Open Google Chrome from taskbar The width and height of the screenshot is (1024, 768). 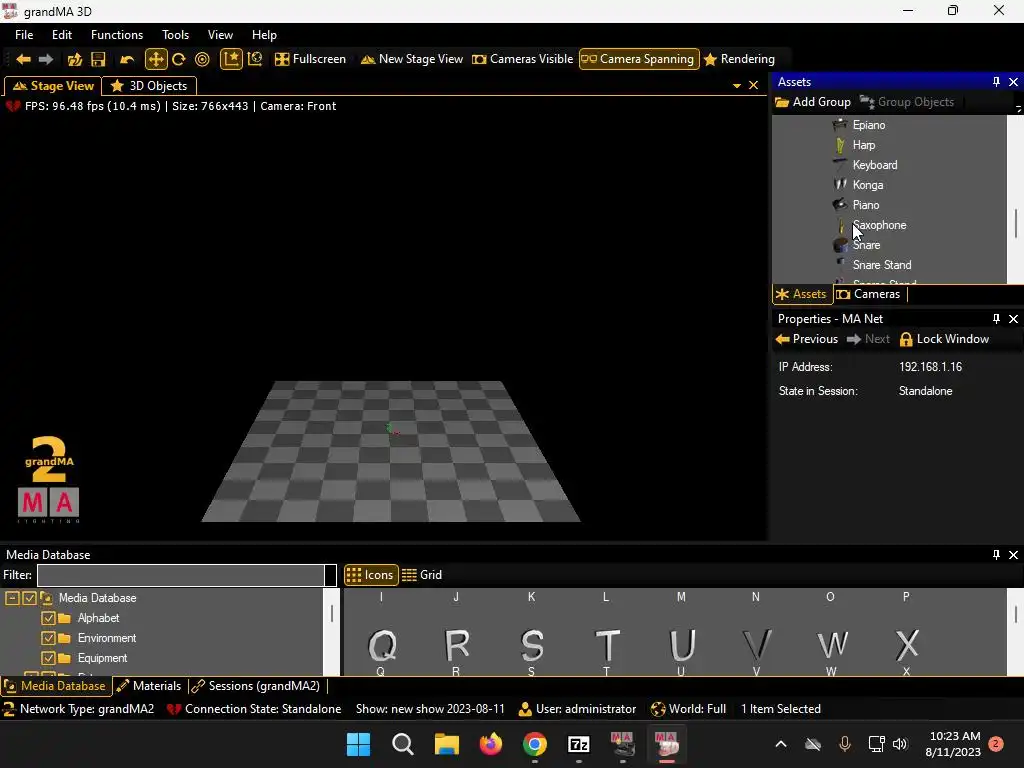coord(534,744)
